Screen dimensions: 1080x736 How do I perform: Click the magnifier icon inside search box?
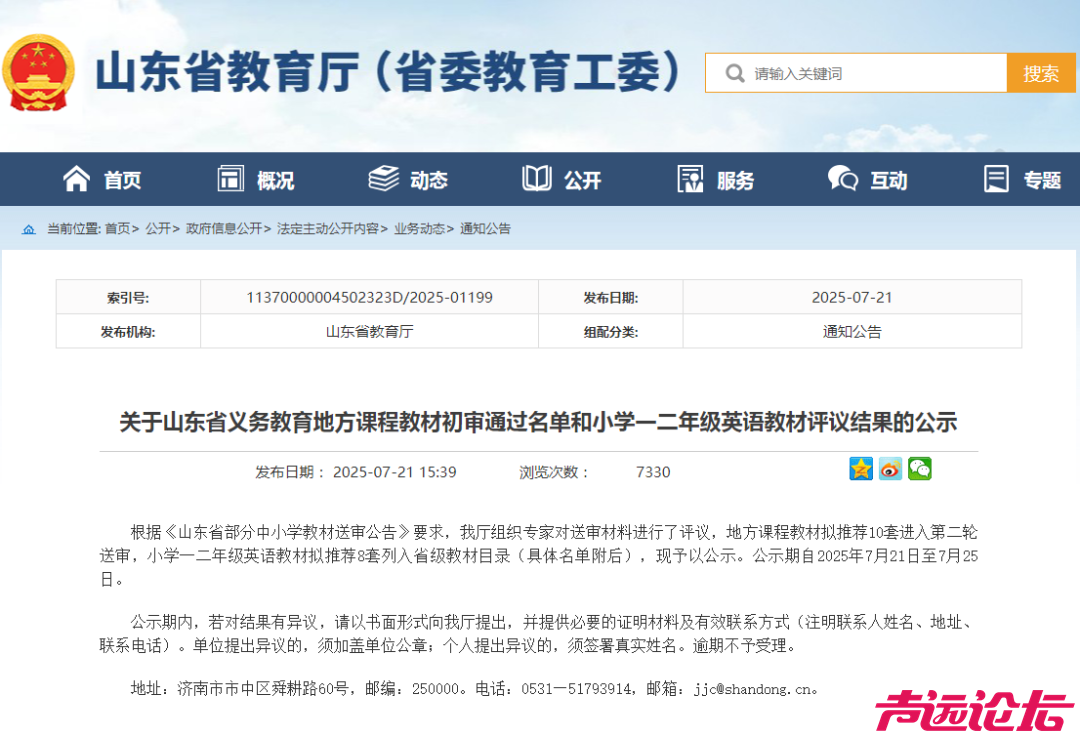735,72
